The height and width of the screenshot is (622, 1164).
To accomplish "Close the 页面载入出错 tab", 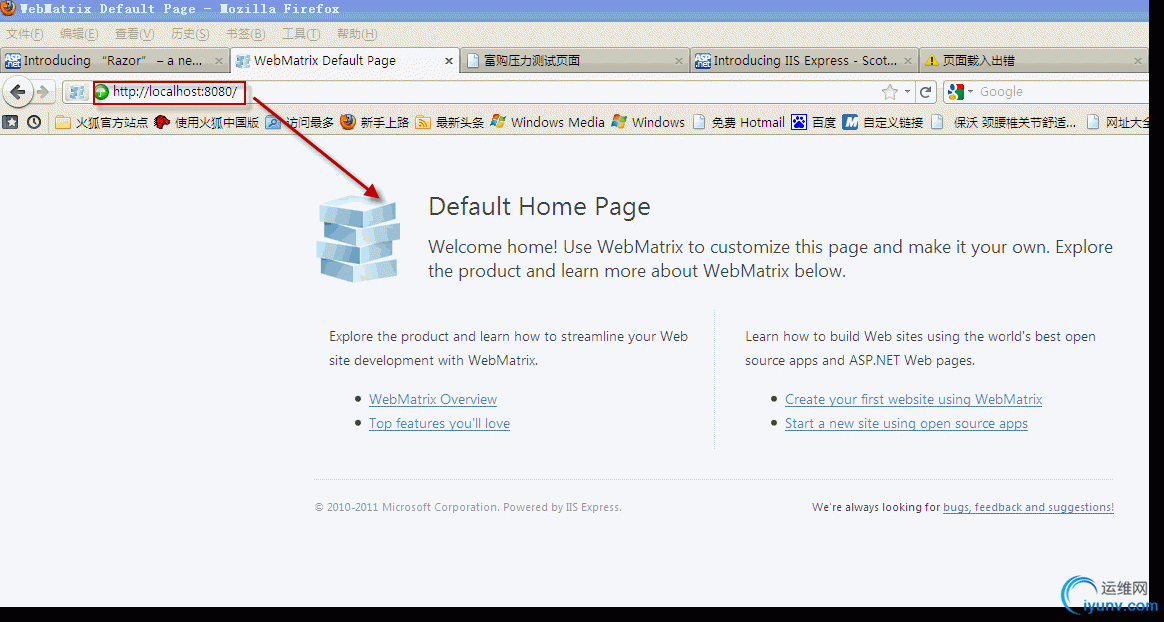I will pyautogui.click(x=1138, y=61).
